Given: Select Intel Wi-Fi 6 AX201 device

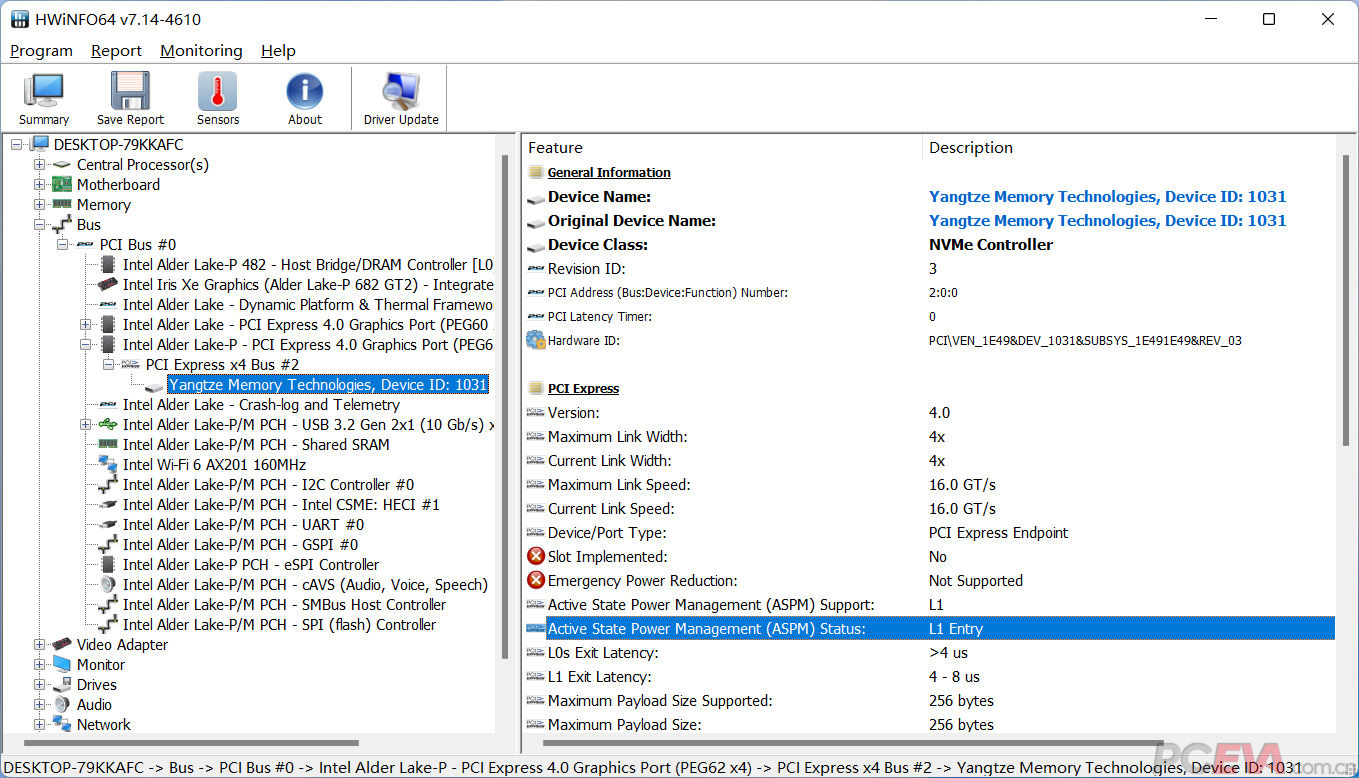Looking at the screenshot, I should [214, 465].
